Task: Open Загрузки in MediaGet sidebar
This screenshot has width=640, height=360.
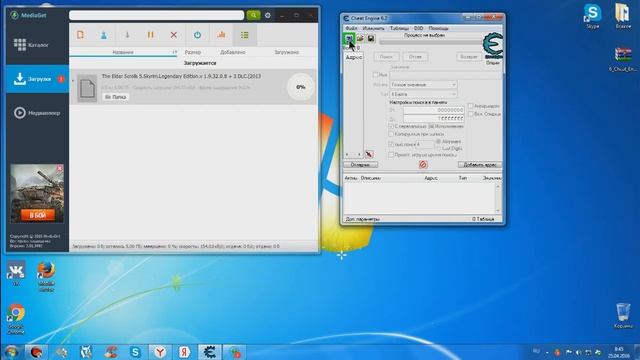Action: pyautogui.click(x=37, y=79)
